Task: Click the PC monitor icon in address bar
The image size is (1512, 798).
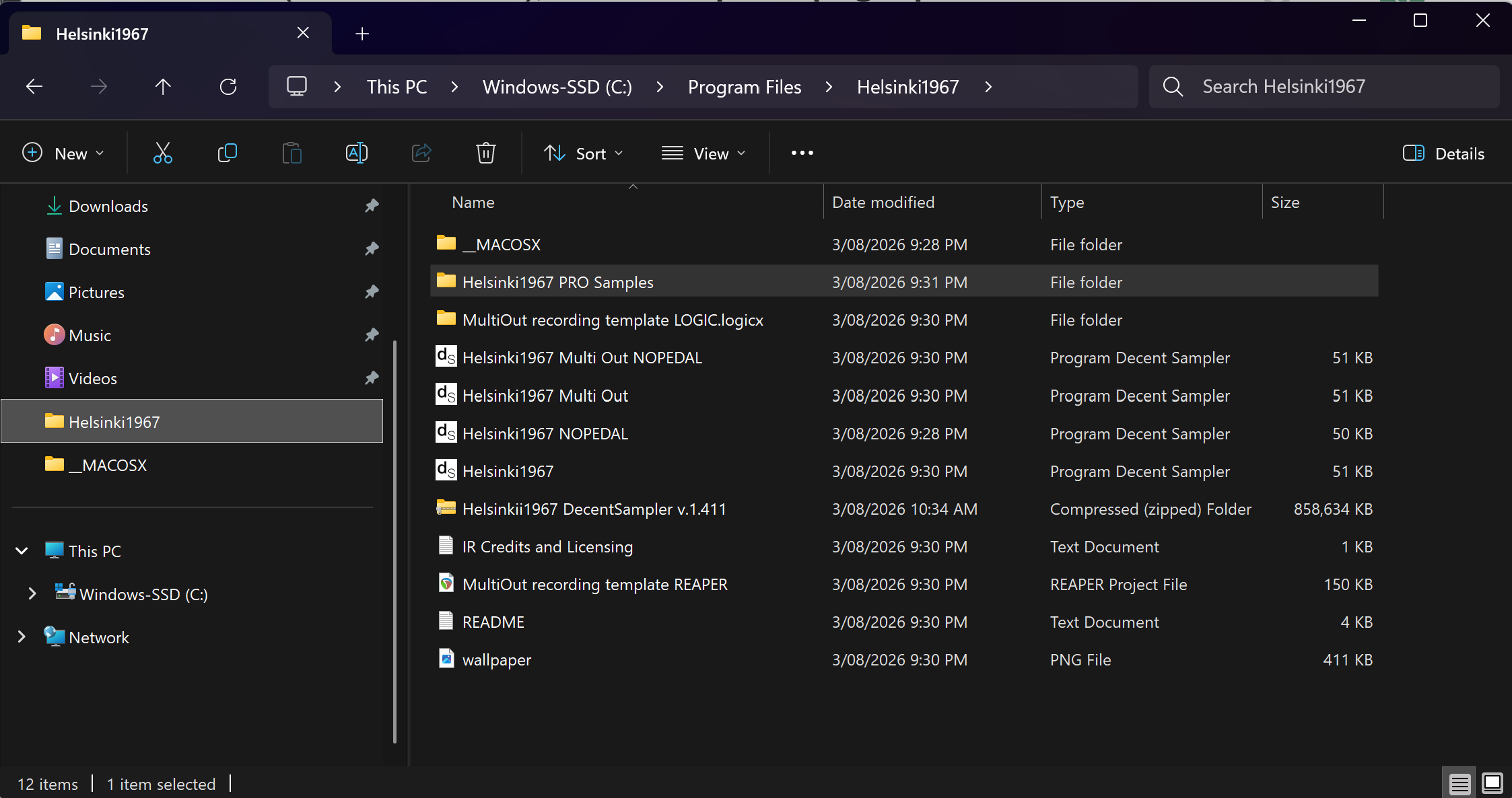Action: [x=297, y=87]
